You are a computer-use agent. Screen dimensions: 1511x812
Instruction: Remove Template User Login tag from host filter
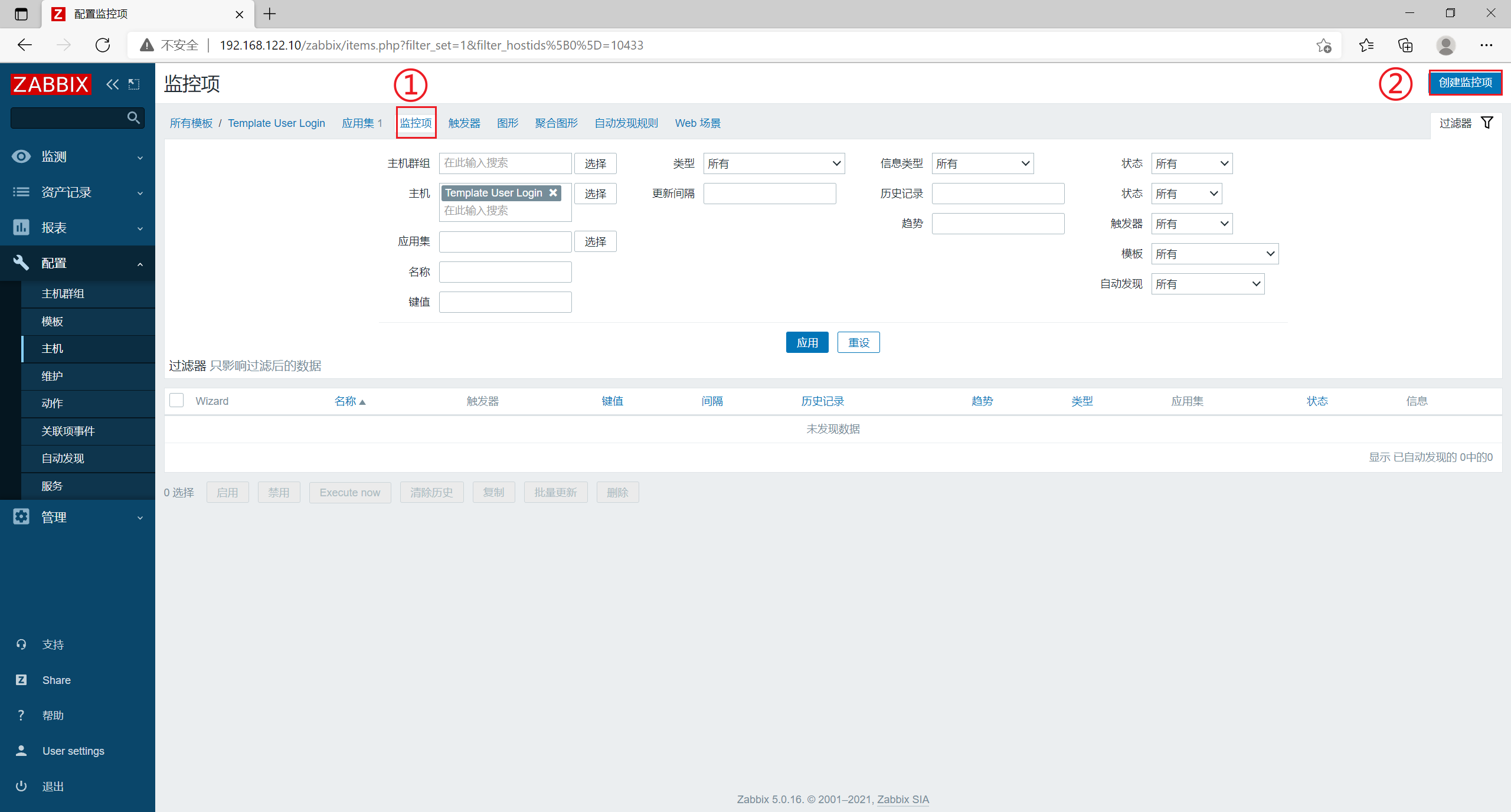553,192
